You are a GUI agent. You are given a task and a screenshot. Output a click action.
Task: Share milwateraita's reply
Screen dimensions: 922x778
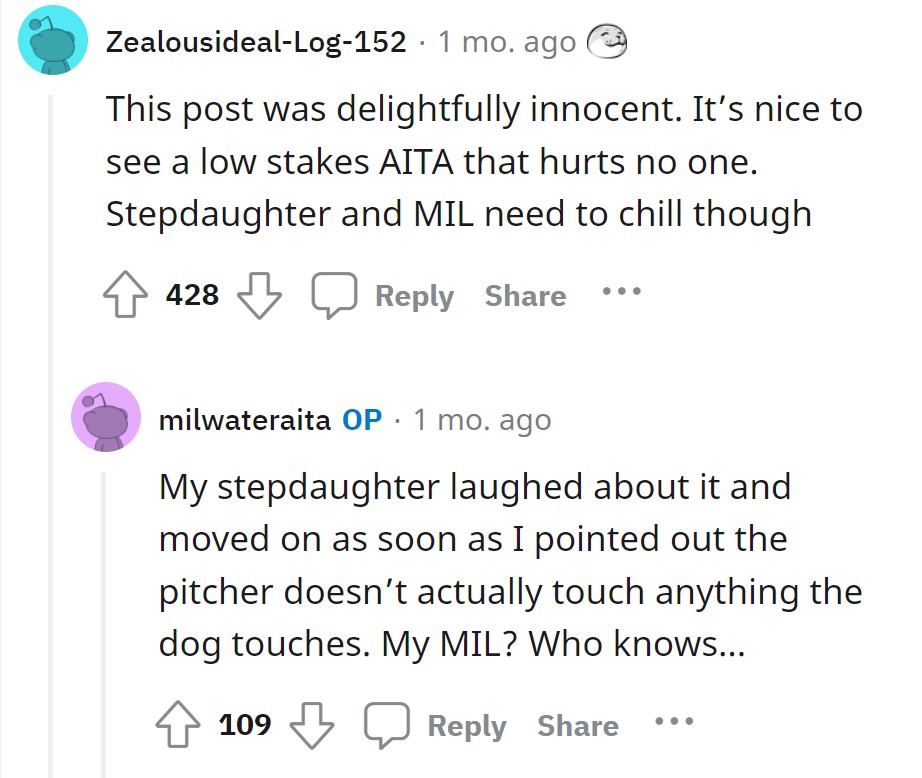click(x=578, y=726)
